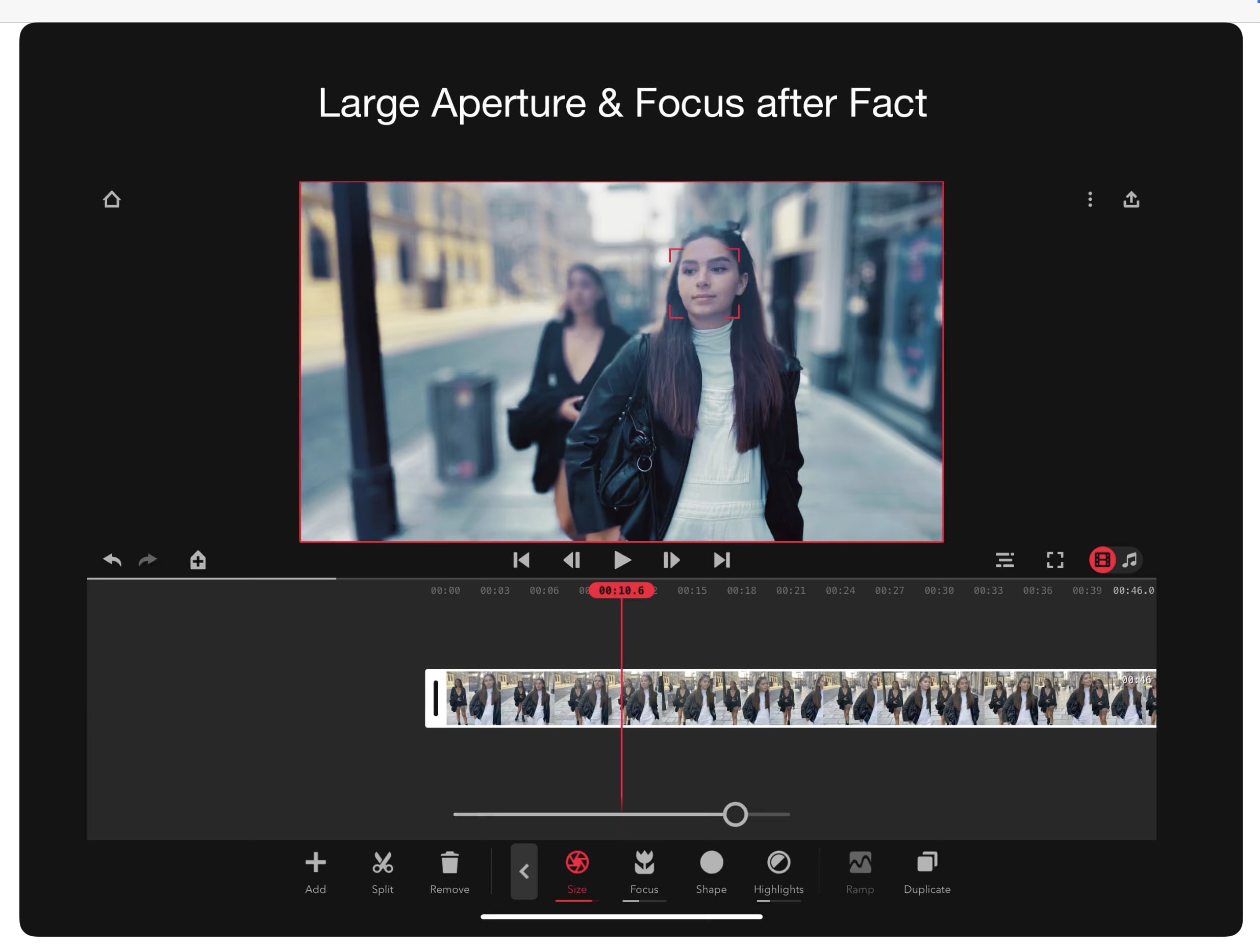1260x952 pixels.
Task: Split the clip at the playhead
Action: click(x=382, y=863)
